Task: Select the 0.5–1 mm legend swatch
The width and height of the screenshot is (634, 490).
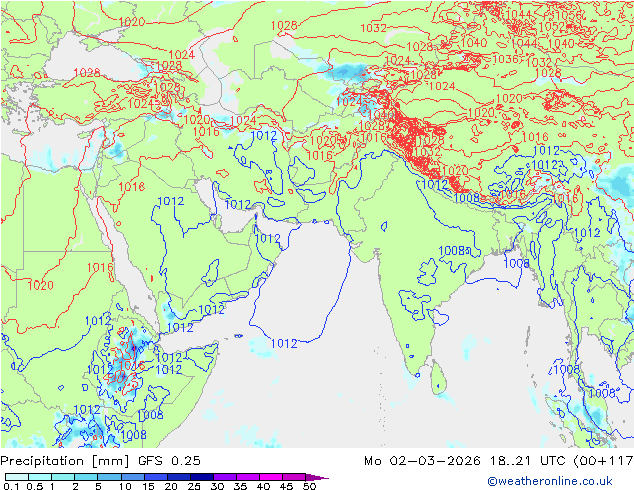Action: (x=40, y=477)
